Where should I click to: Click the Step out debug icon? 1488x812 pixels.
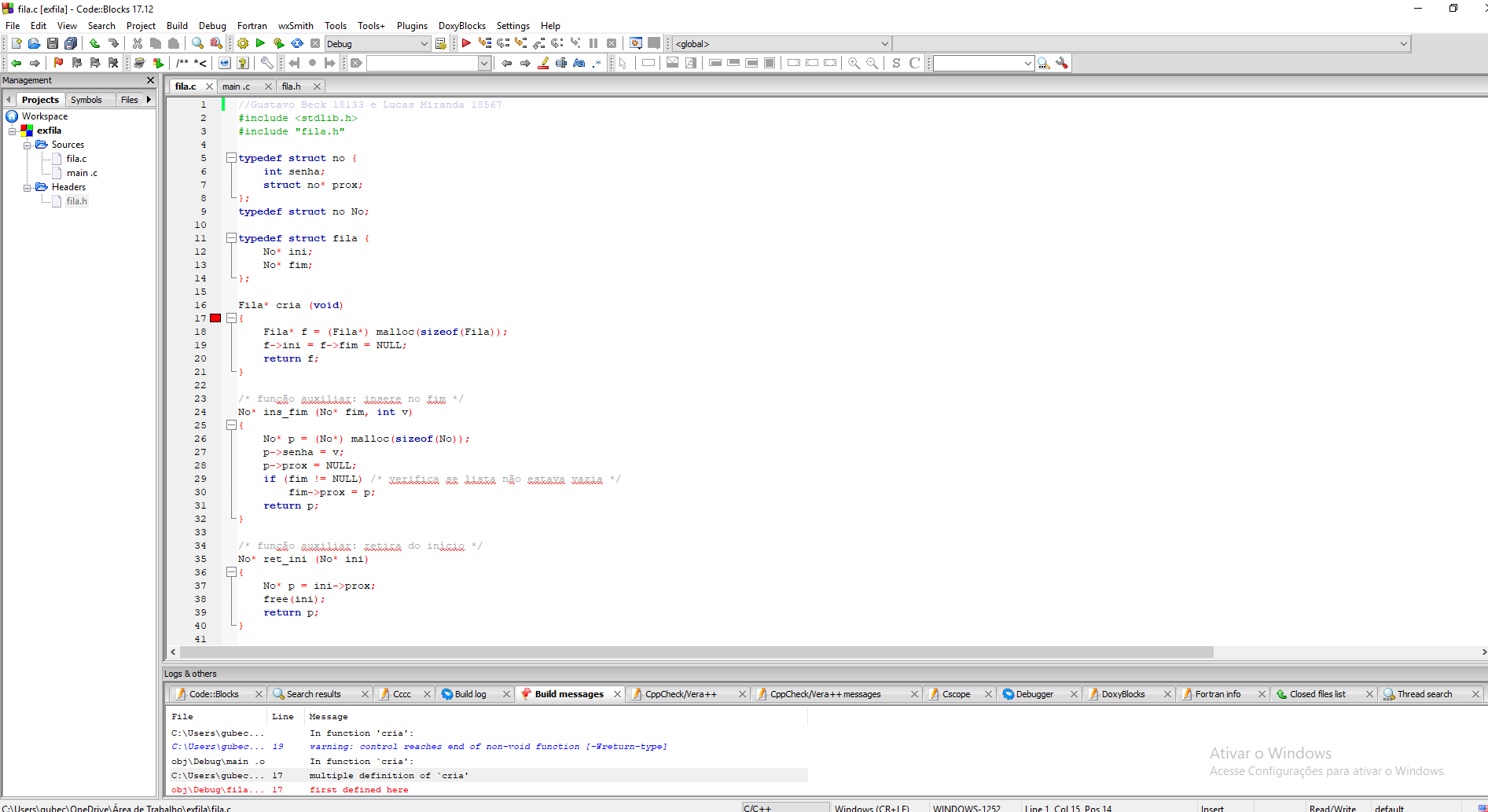point(539,43)
